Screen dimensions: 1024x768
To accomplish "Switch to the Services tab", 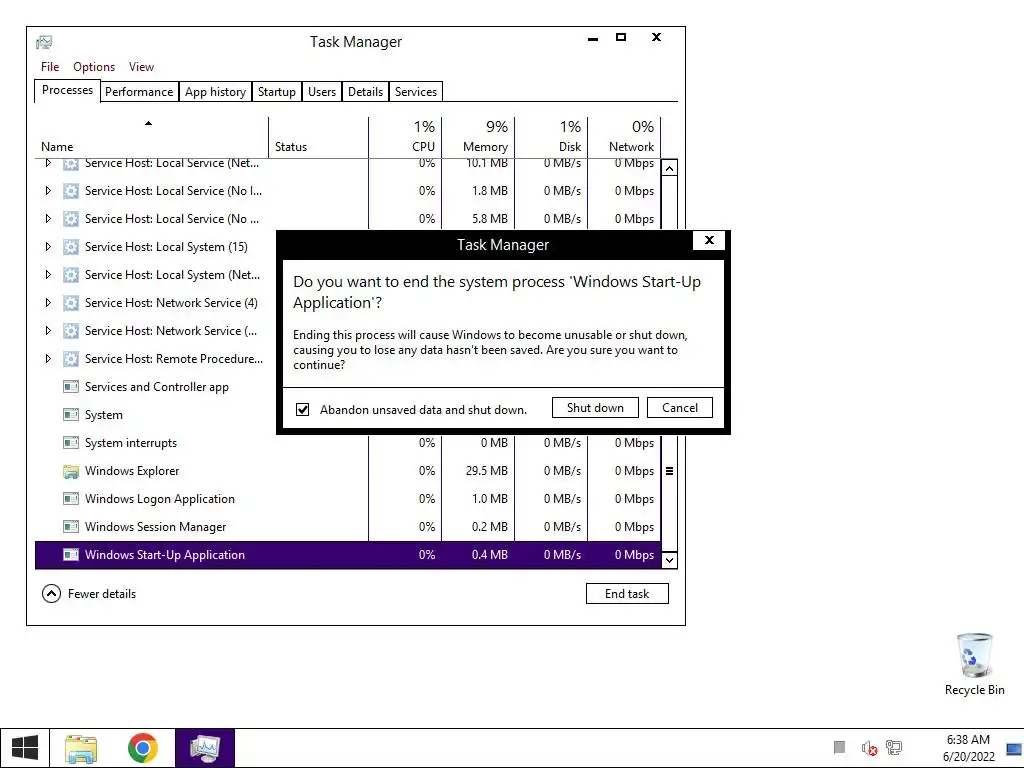I will (416, 91).
